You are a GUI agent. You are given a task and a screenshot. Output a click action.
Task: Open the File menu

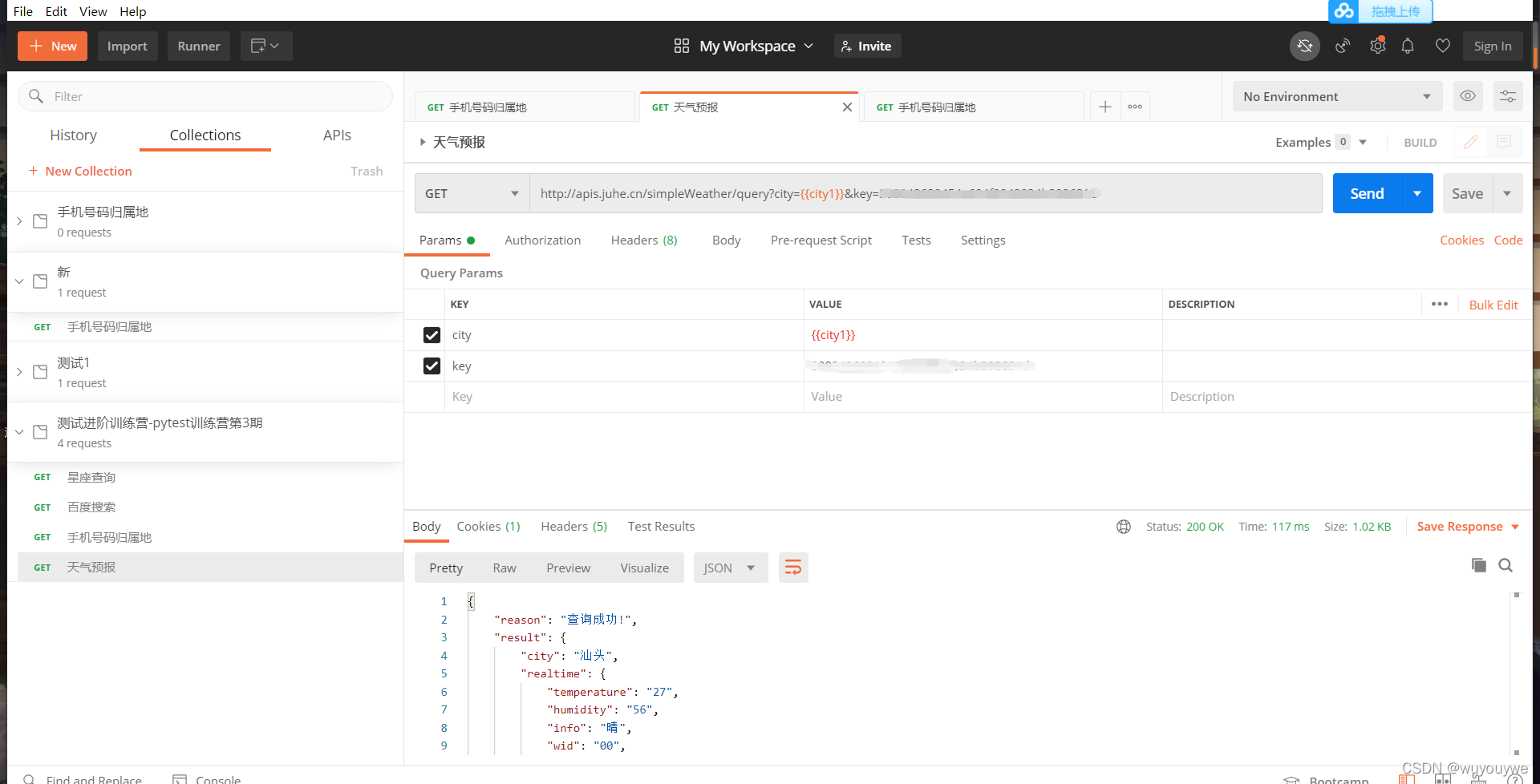[x=23, y=11]
